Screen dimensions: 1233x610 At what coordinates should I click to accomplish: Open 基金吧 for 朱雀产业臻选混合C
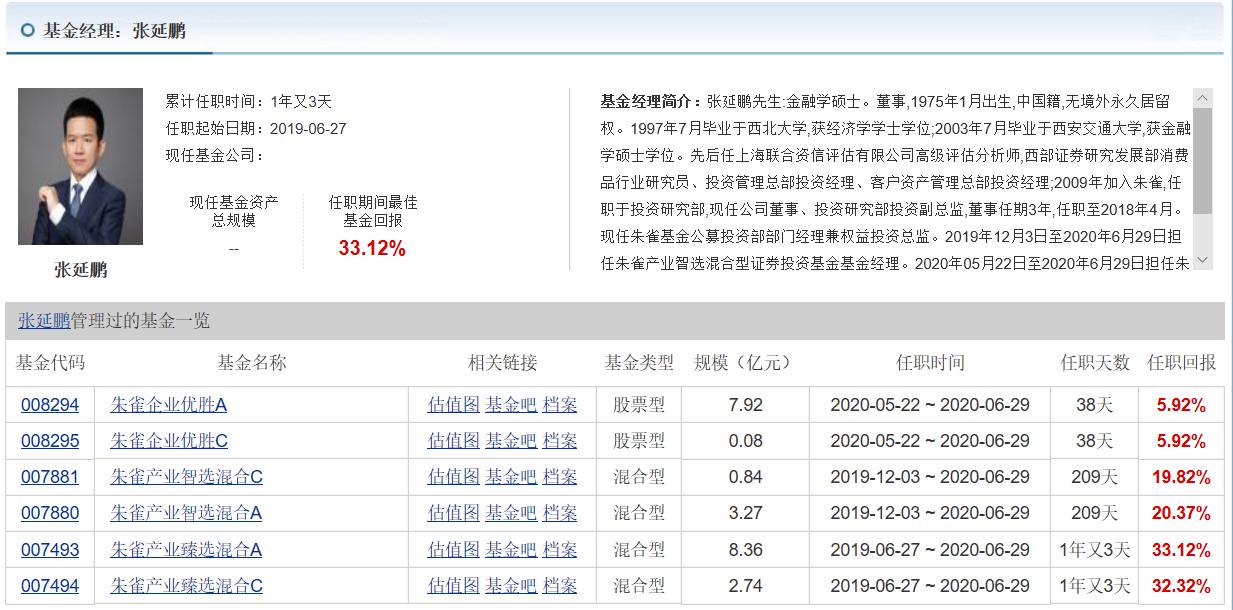511,585
